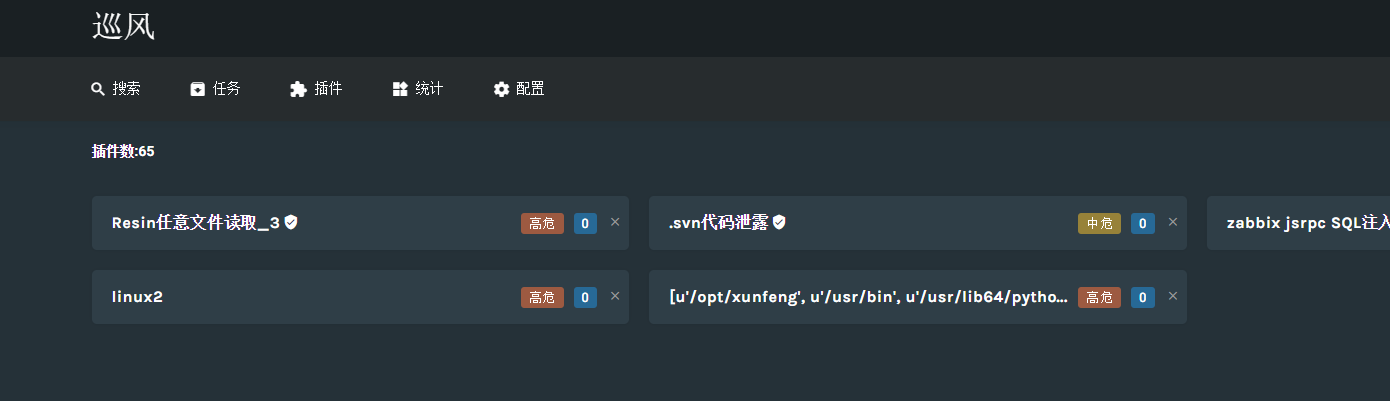This screenshot has width=1390, height=401.
Task: Click the search magnifier icon in navigation
Action: click(98, 89)
